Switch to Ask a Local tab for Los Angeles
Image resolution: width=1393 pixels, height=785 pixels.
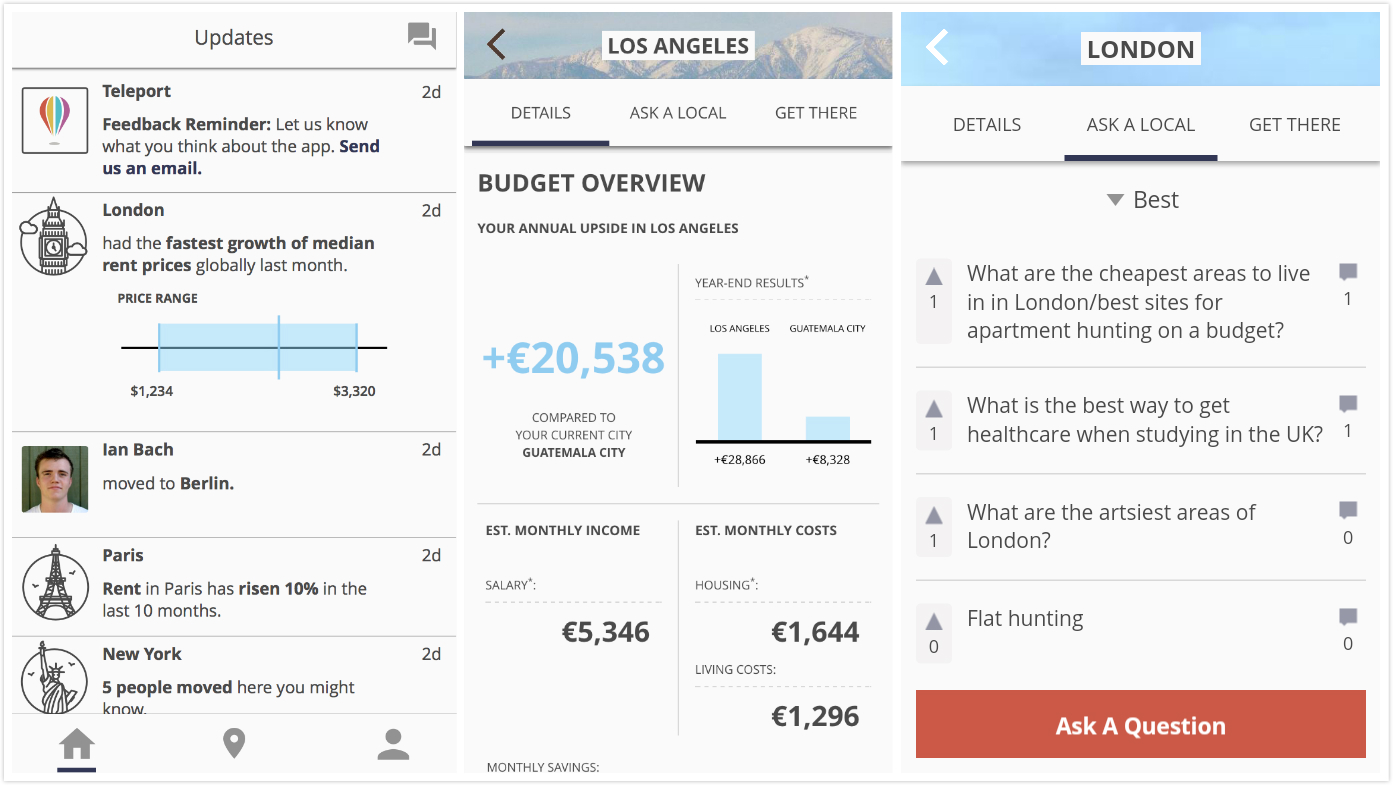[x=678, y=113]
